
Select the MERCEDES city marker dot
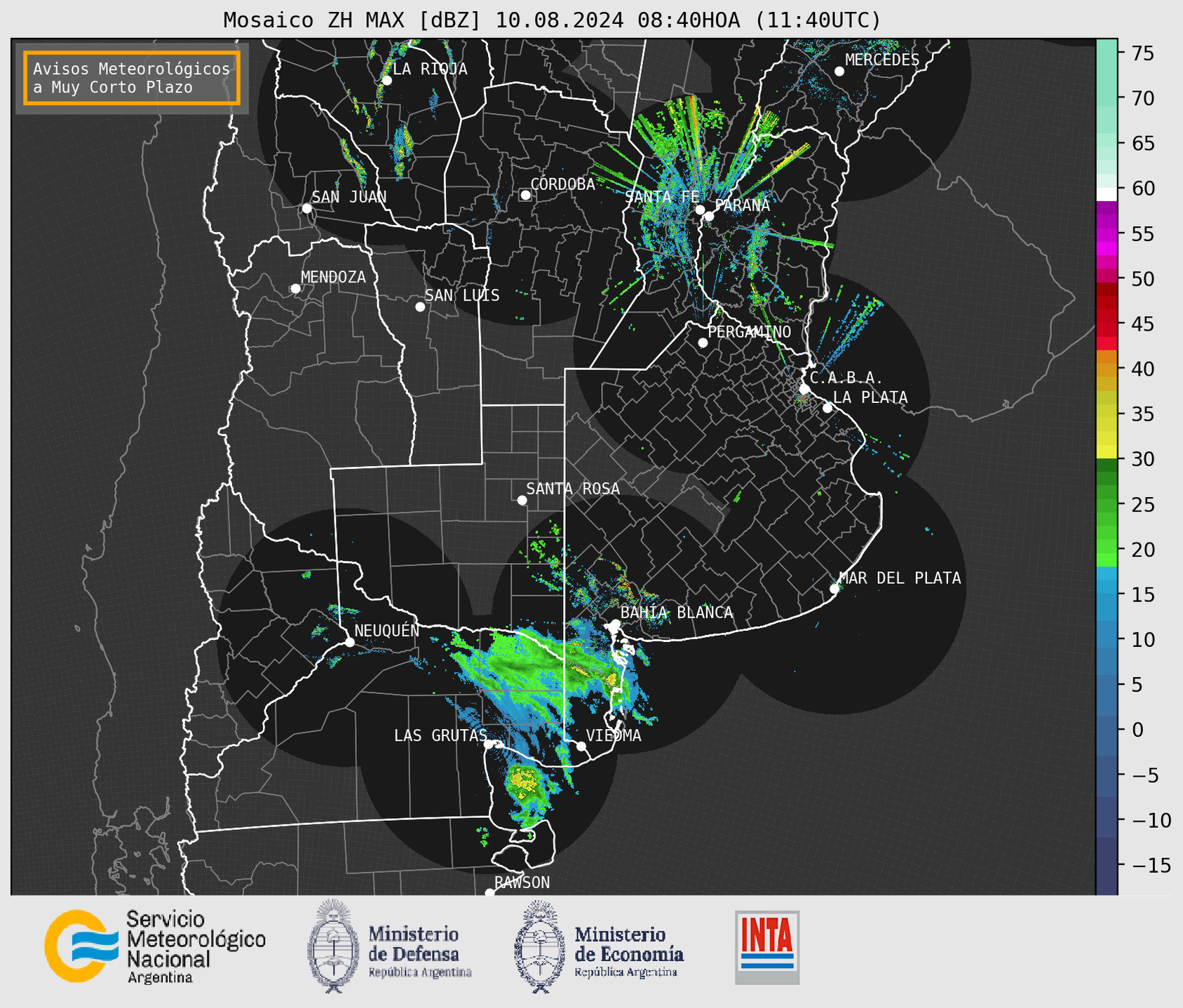click(x=839, y=71)
